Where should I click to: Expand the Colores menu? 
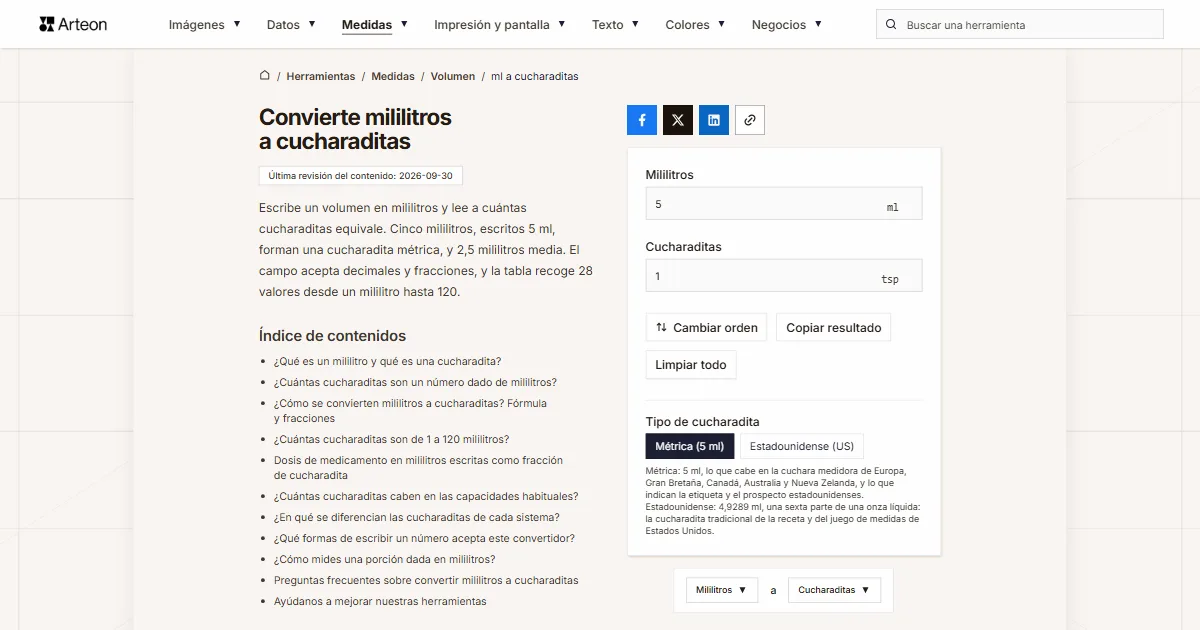pyautogui.click(x=695, y=24)
